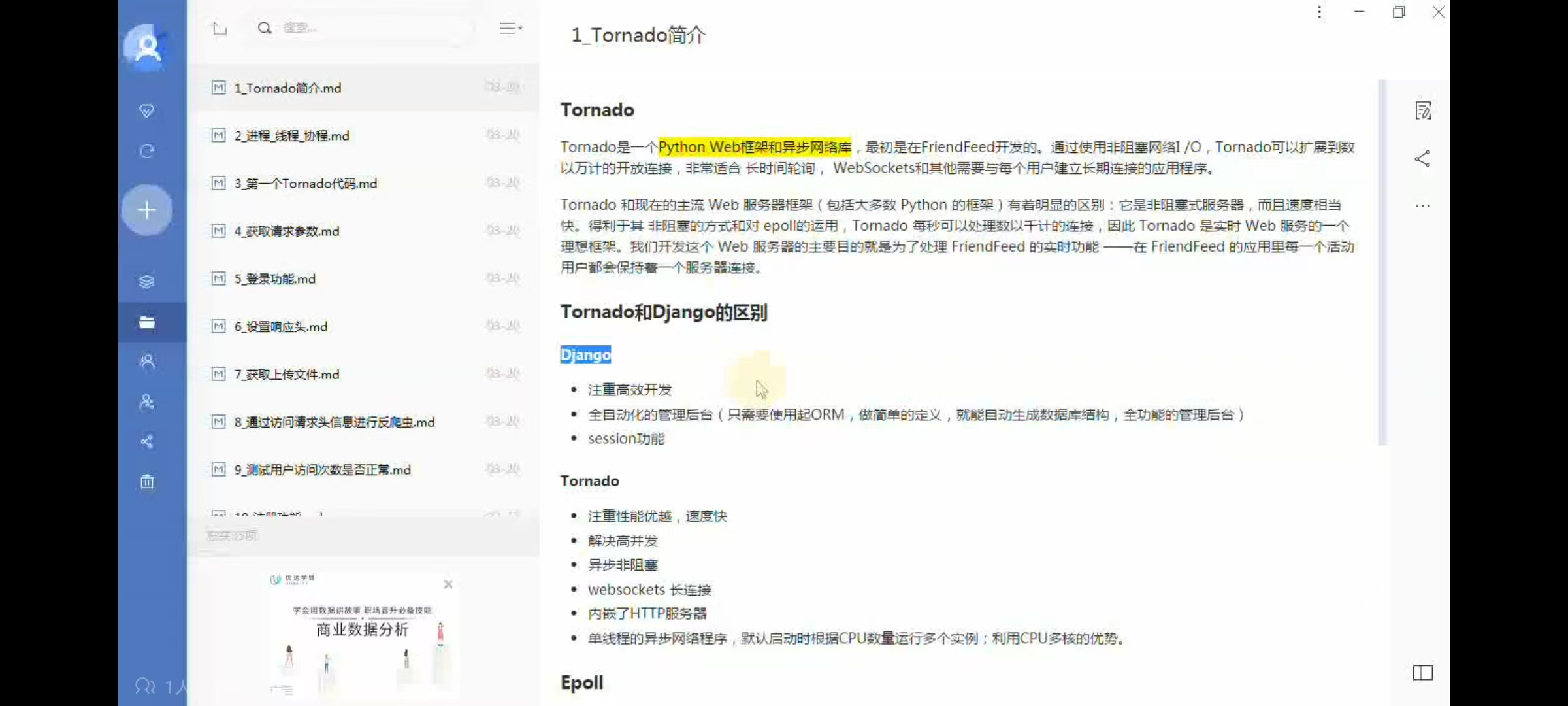
Task: Open the user avatar profile
Action: point(147,47)
